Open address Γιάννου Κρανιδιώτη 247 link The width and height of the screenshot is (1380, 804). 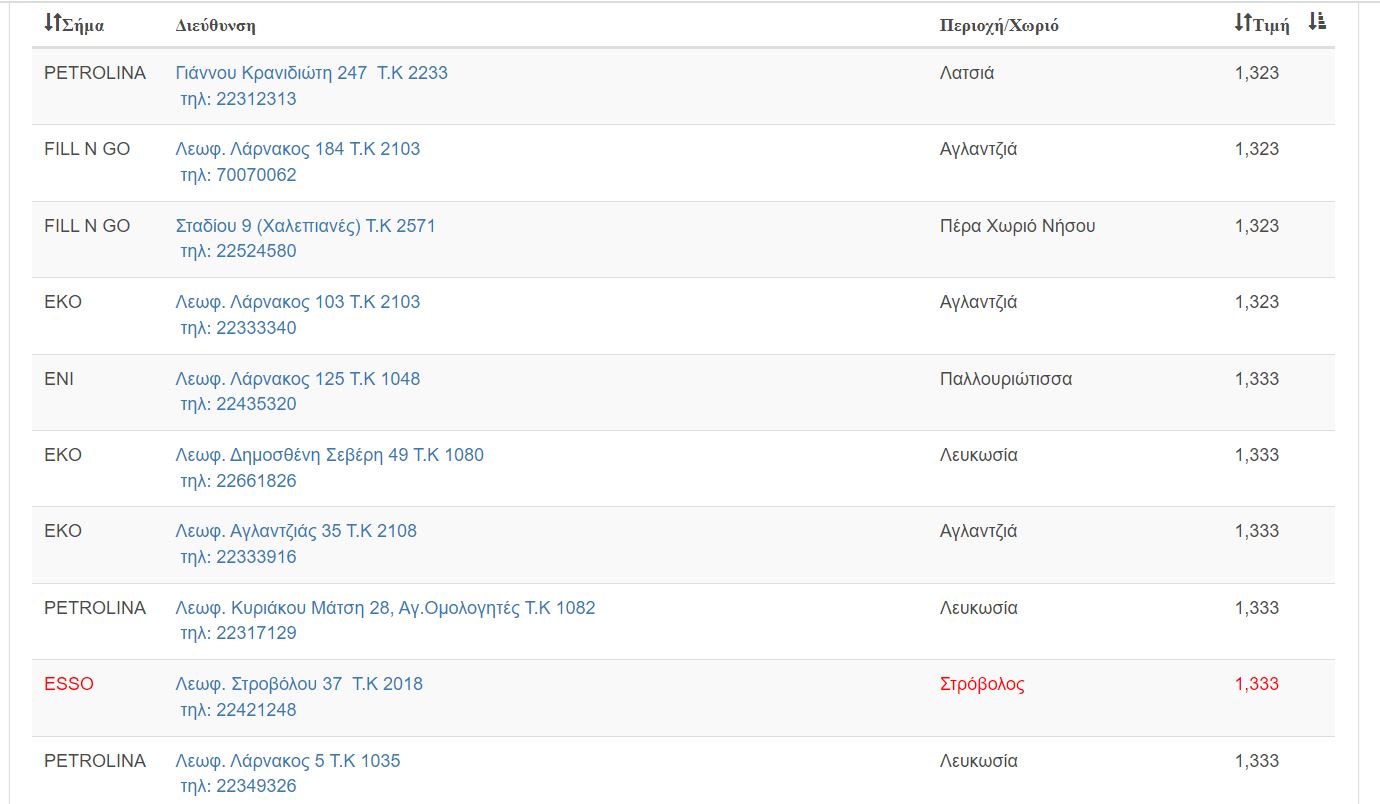tap(312, 73)
